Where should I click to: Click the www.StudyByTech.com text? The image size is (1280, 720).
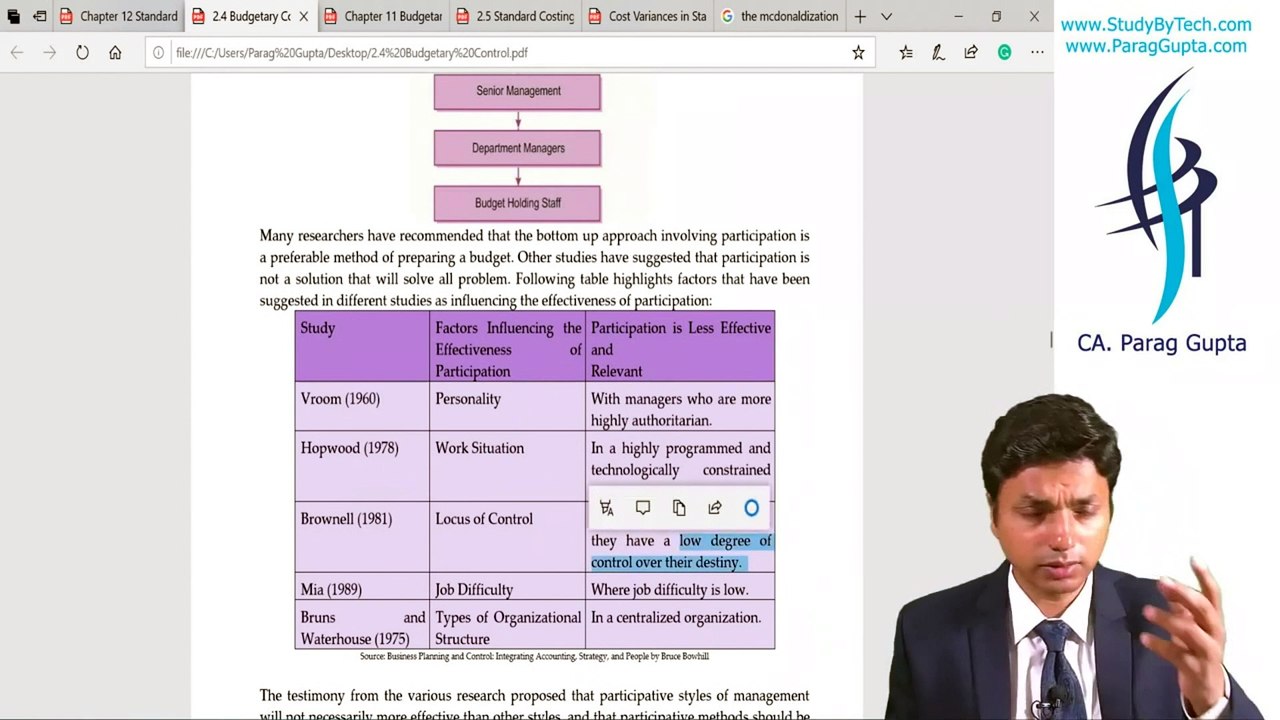point(1156,25)
